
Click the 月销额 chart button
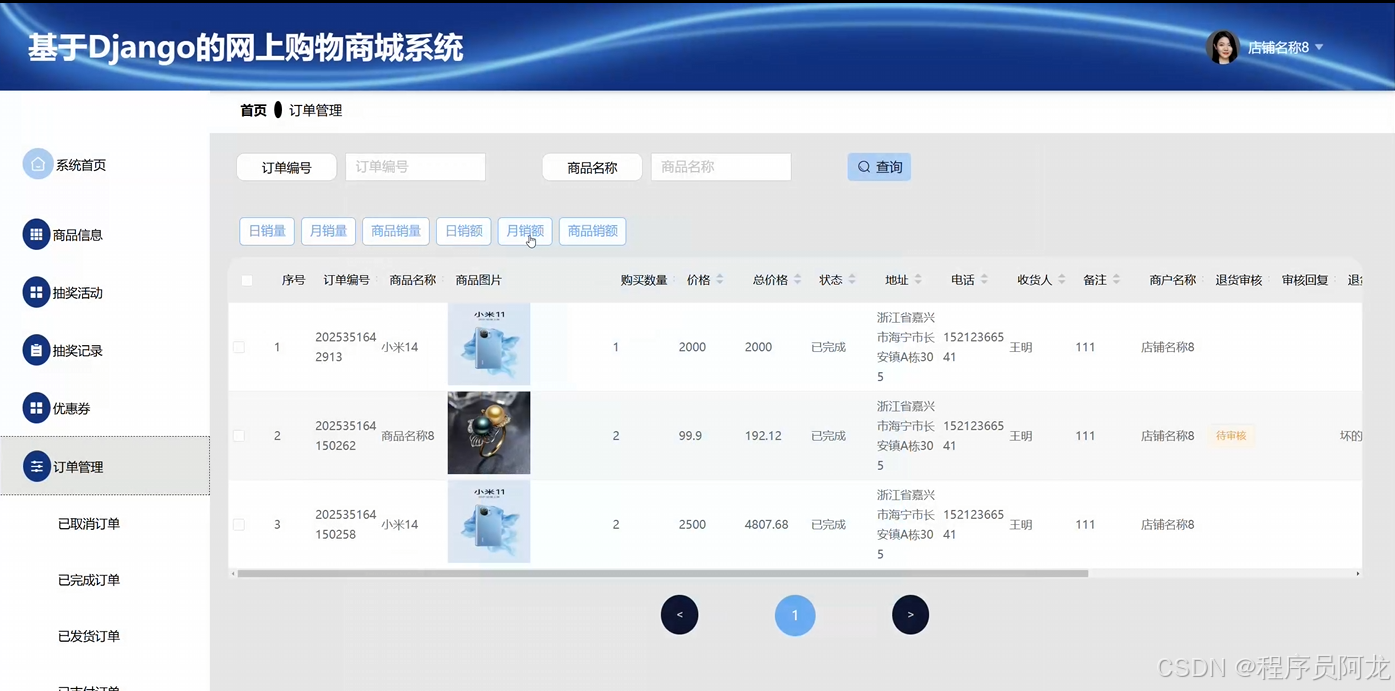tap(525, 231)
